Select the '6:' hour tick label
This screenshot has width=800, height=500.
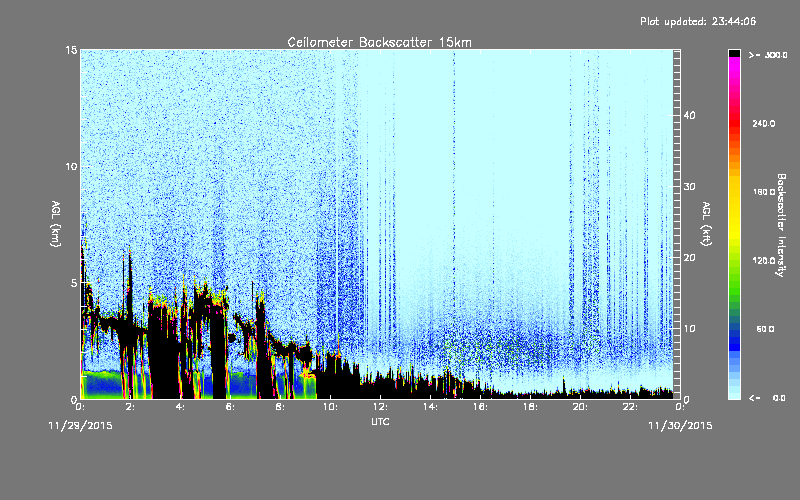tap(230, 407)
